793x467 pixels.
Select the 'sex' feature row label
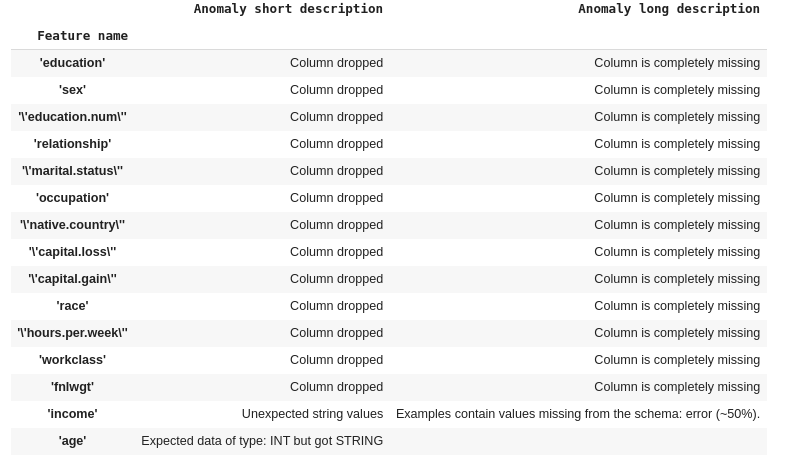(72, 90)
